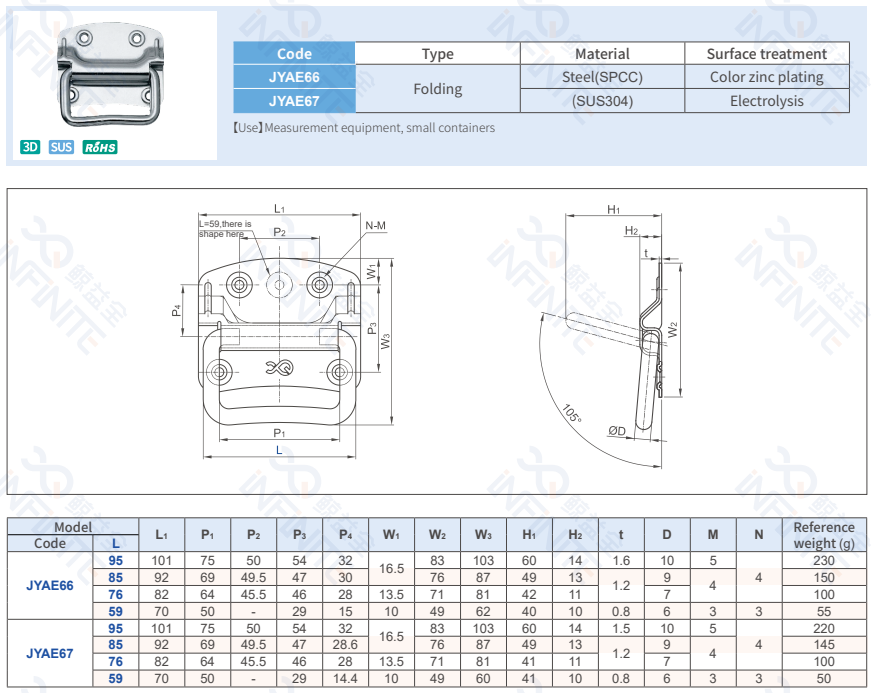Click the Surface treatment column header
Image resolution: width=872 pixels, height=693 pixels.
click(766, 54)
